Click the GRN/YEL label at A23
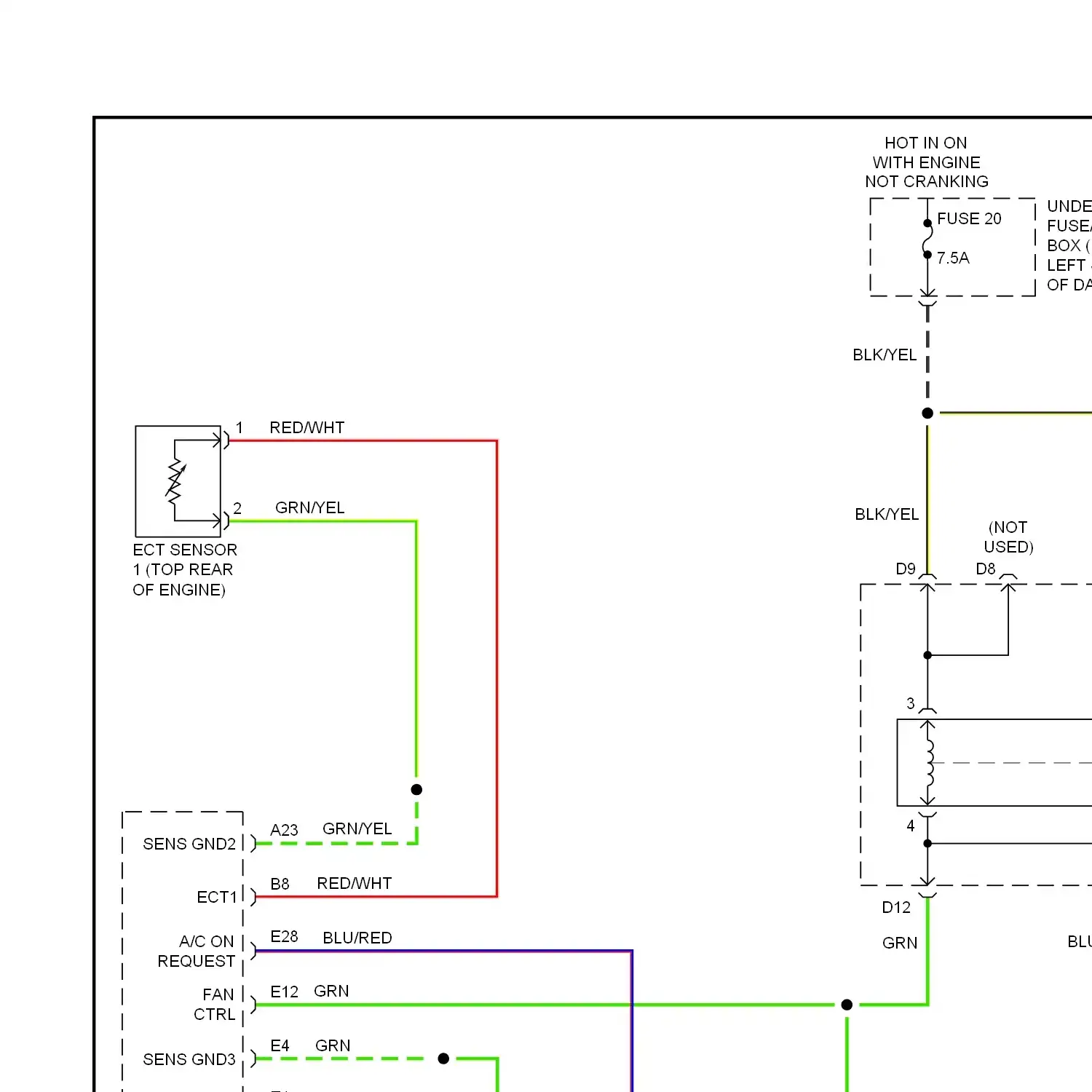Screen dimensions: 1092x1092 click(x=357, y=828)
